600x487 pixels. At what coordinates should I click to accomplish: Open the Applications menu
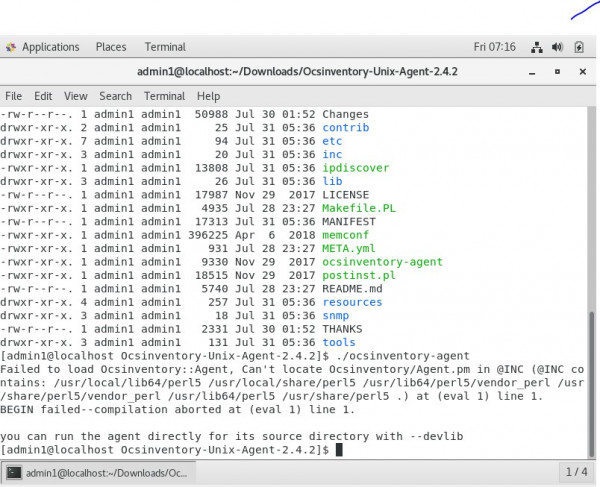pos(51,47)
